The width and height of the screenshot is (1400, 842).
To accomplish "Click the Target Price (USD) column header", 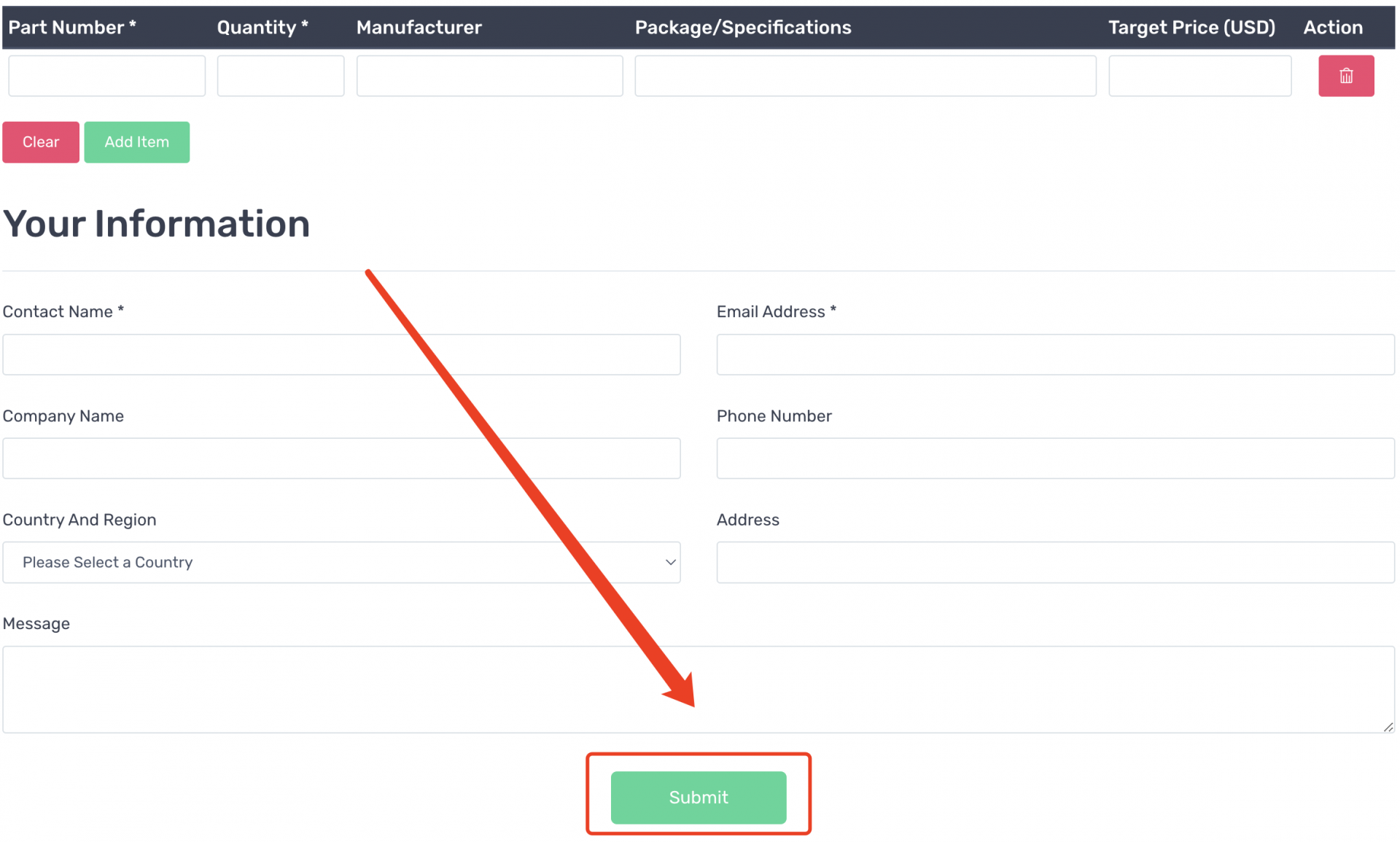I will [1191, 28].
